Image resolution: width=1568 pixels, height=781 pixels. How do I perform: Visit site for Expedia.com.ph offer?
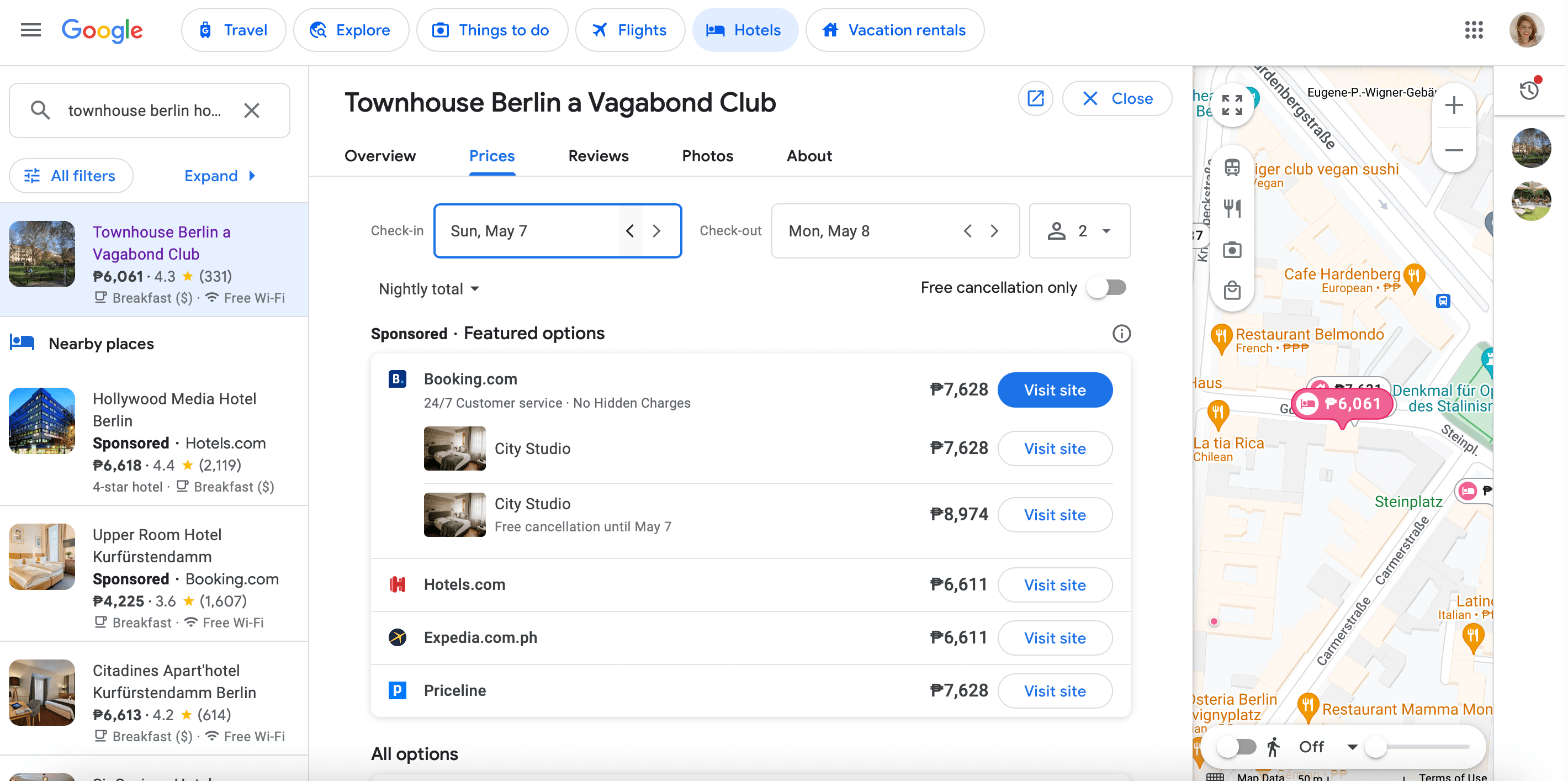1055,638
